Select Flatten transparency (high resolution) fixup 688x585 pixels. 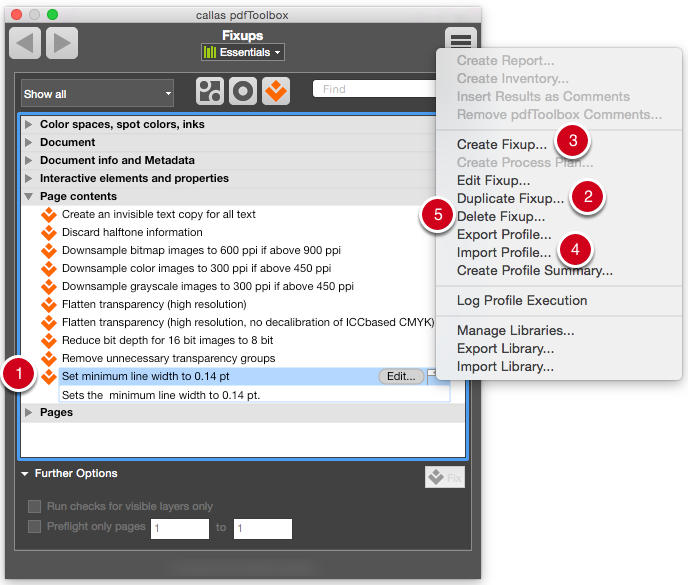154,304
